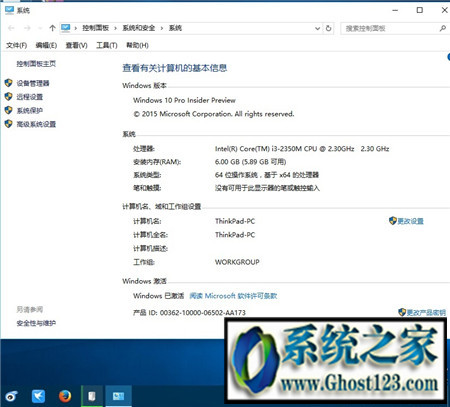
Task: Open Device Manager (设备管理器) sidebar link
Action: (33, 83)
